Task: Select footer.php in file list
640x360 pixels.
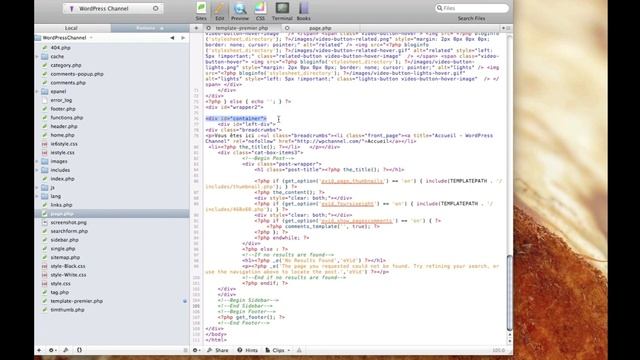Action: click(63, 109)
